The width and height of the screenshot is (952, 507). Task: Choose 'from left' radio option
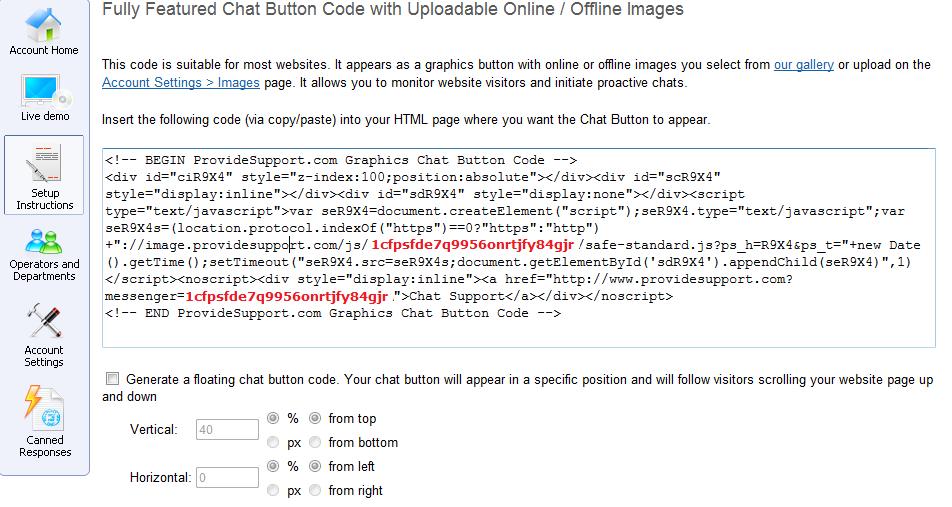coord(314,466)
